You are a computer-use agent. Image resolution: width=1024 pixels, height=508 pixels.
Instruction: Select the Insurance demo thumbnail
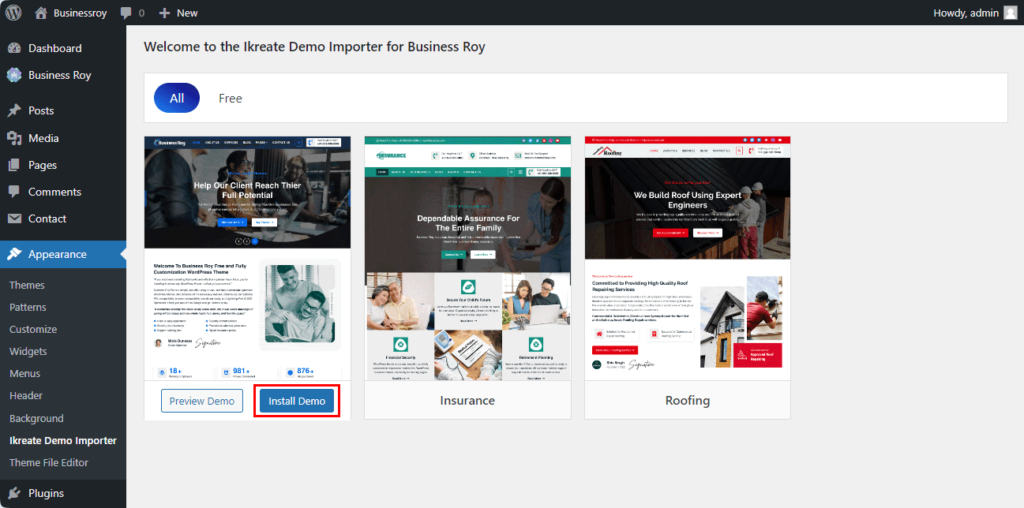coord(467,260)
